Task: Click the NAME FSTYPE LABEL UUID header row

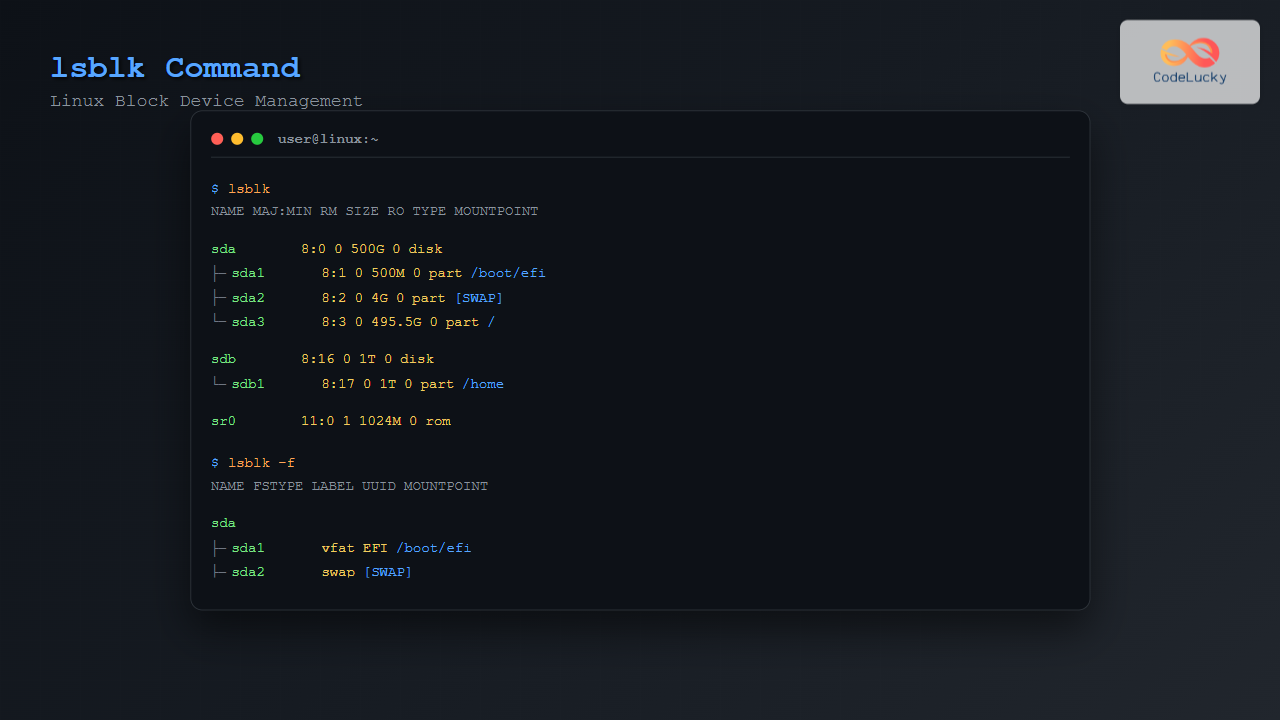Action: (349, 487)
